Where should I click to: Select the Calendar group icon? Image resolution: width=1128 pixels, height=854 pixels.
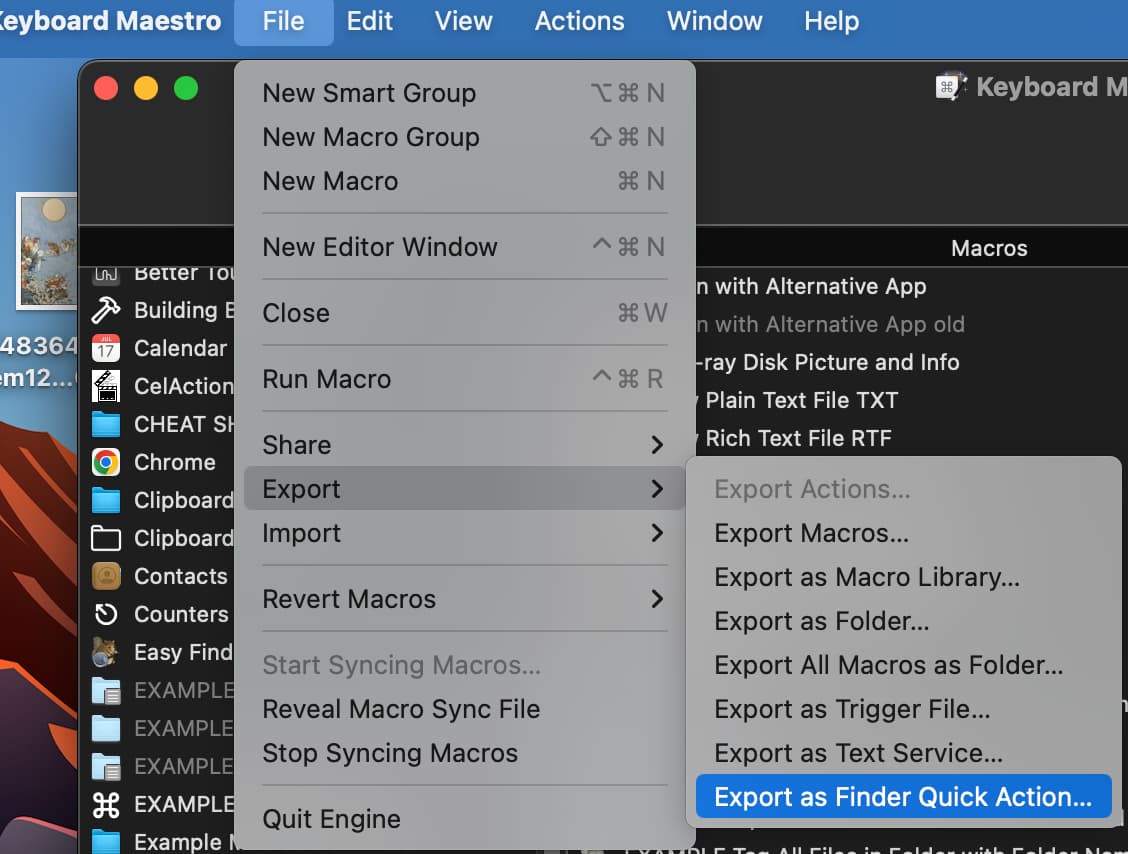[x=106, y=348]
